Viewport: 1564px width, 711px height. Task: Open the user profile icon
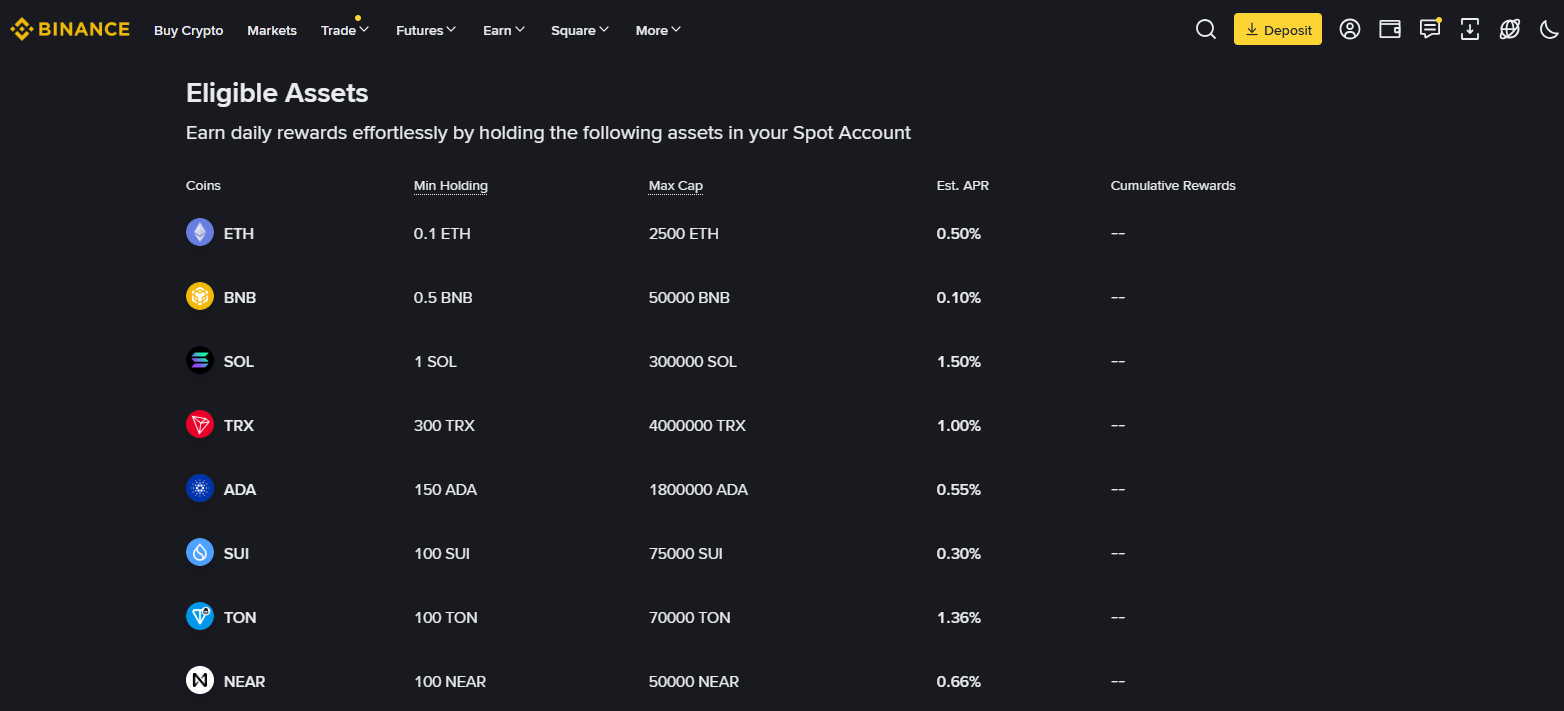(1350, 29)
